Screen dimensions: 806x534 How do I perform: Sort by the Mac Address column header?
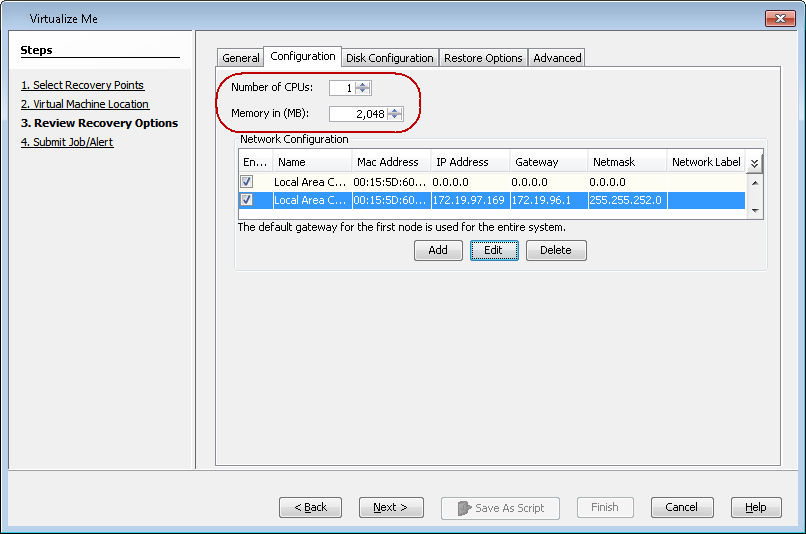(x=391, y=162)
